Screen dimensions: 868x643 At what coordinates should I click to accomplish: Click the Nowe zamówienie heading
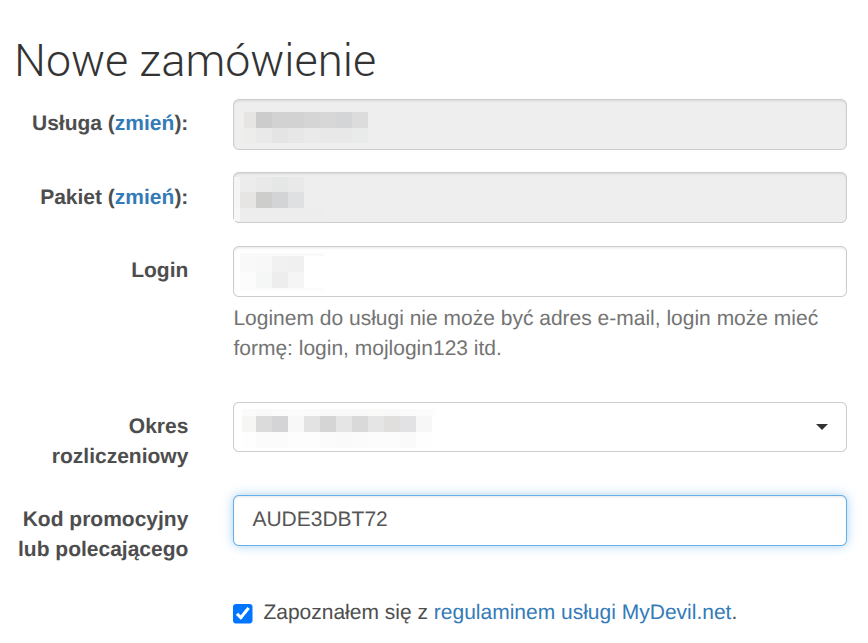196,60
